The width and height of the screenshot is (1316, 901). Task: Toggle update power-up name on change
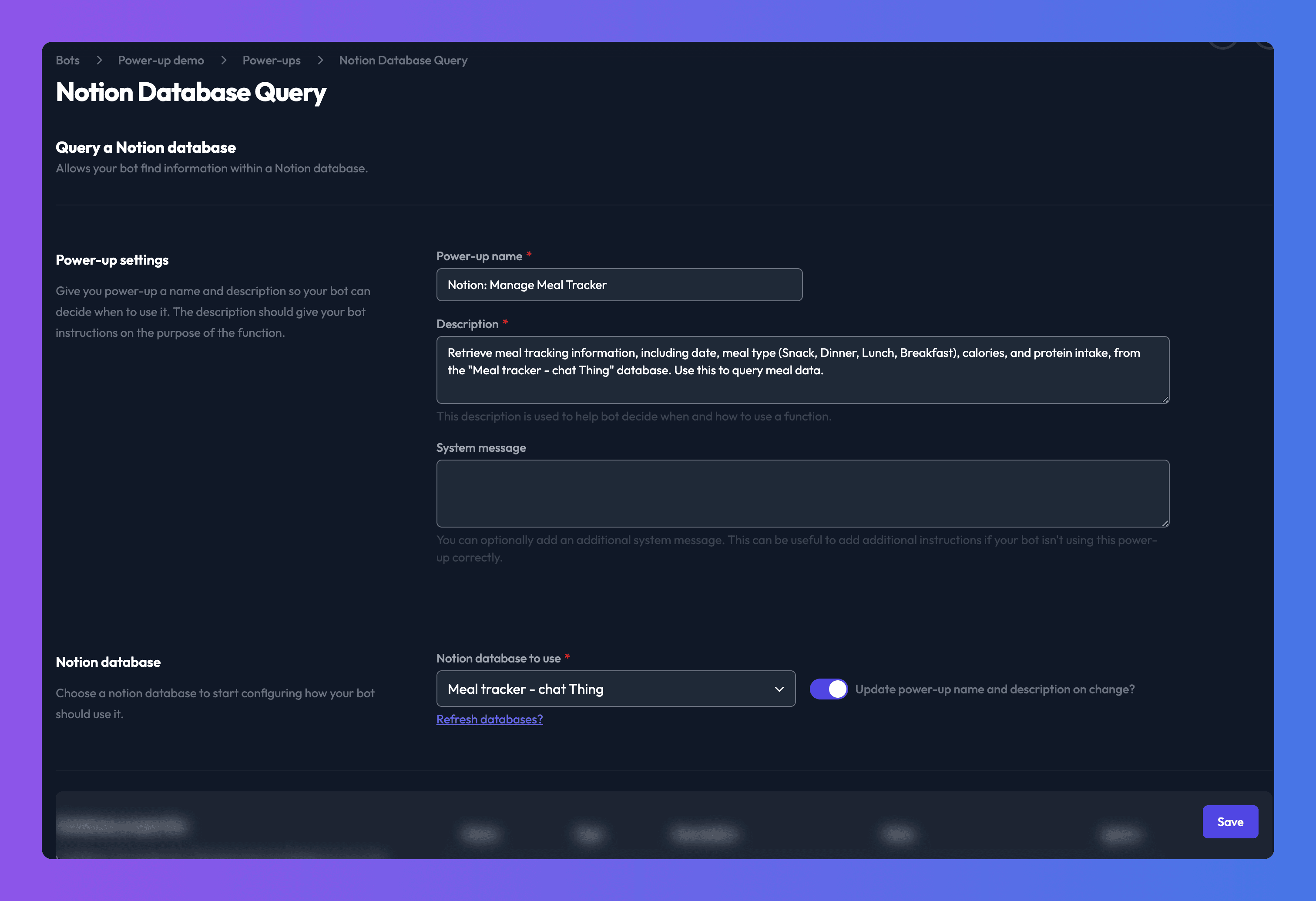pyautogui.click(x=829, y=689)
